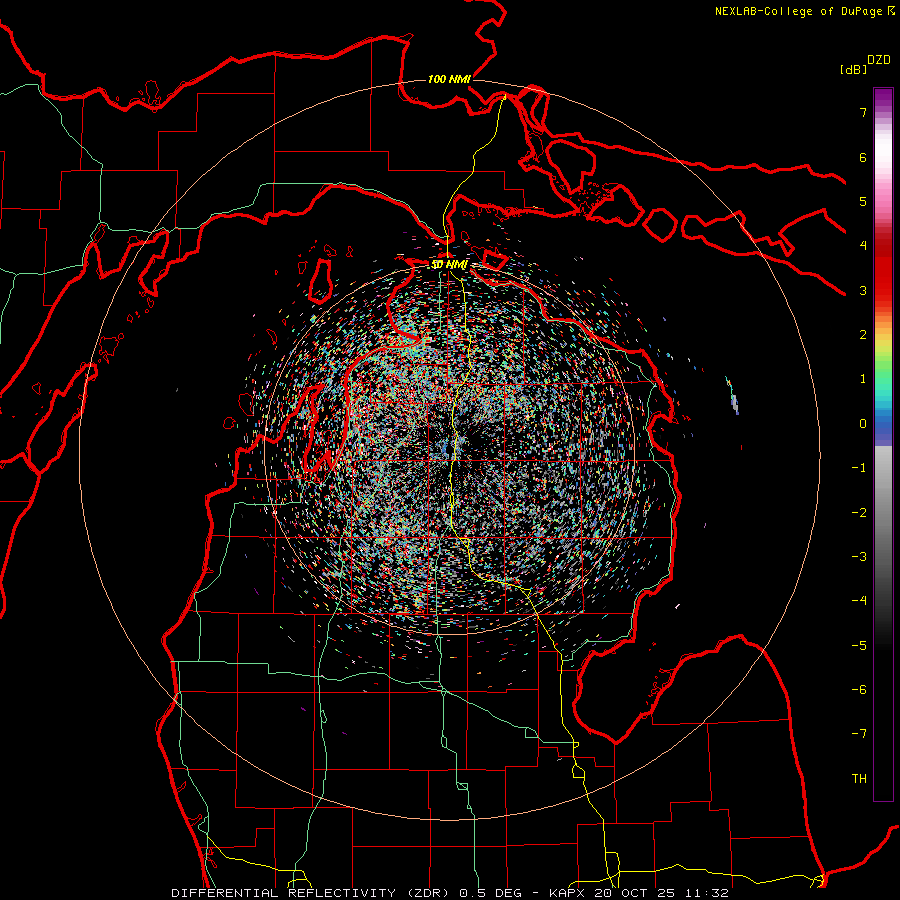Click the 20 OCT 25 11:32 timestamp
900x900 pixels.
coord(662,893)
